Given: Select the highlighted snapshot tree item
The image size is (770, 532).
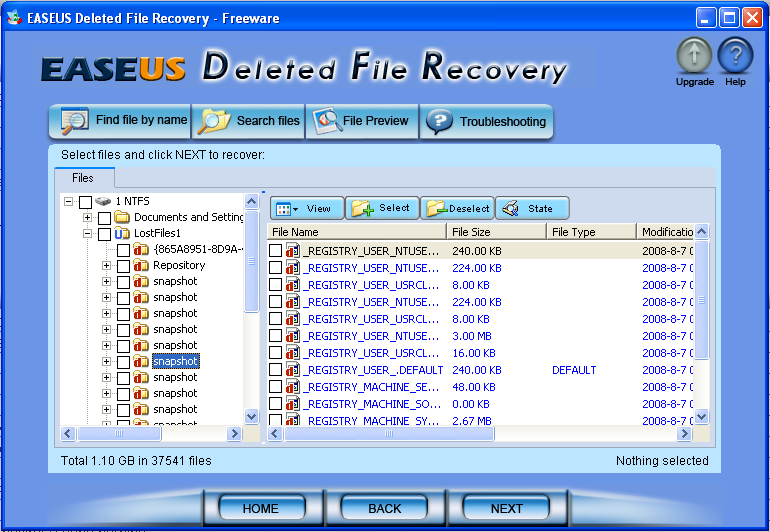Looking at the screenshot, I should pyautogui.click(x=175, y=362).
